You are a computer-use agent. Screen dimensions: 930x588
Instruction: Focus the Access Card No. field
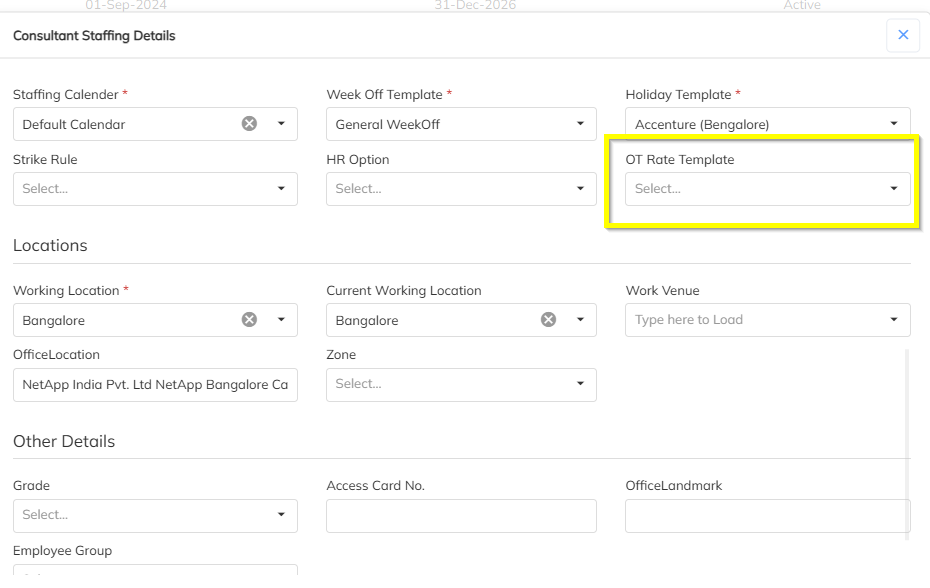[461, 516]
